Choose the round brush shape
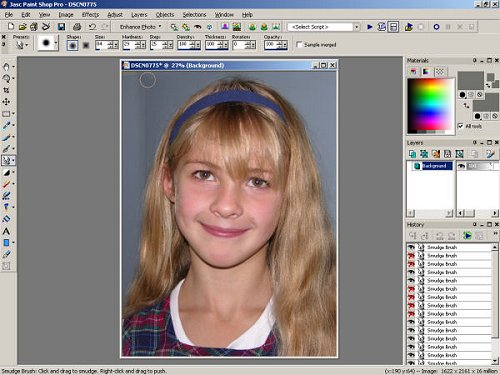500x375 pixels. (72, 45)
